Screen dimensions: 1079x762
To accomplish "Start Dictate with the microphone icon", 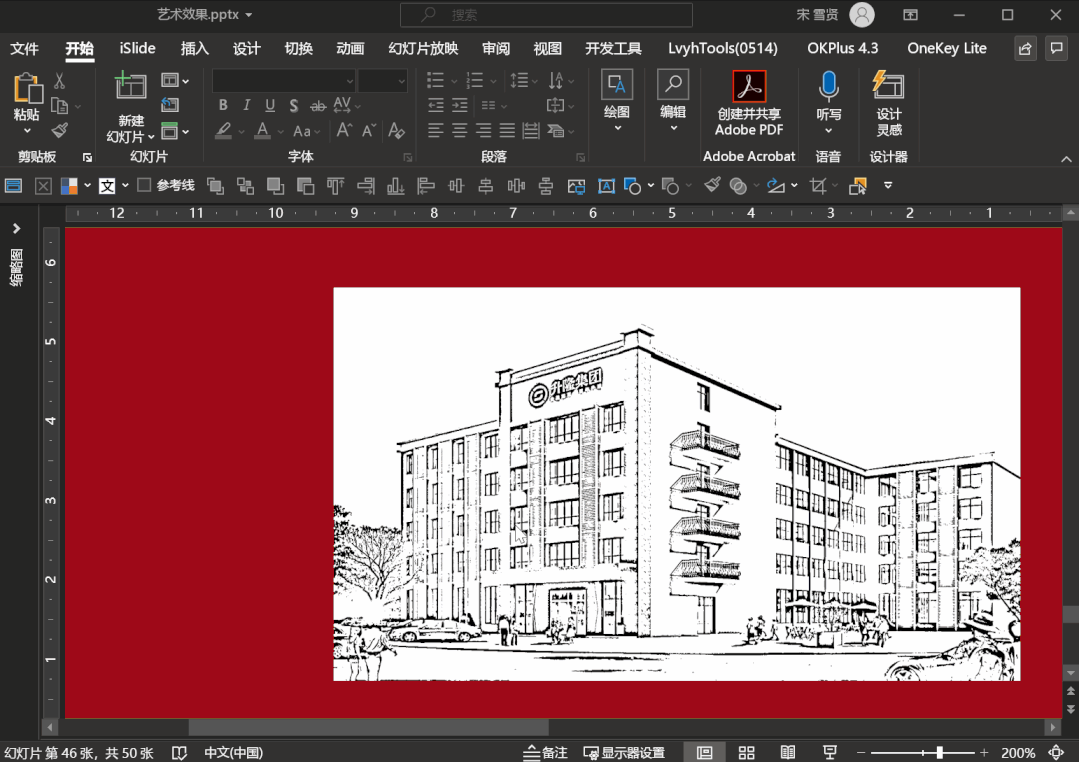I will pos(828,86).
